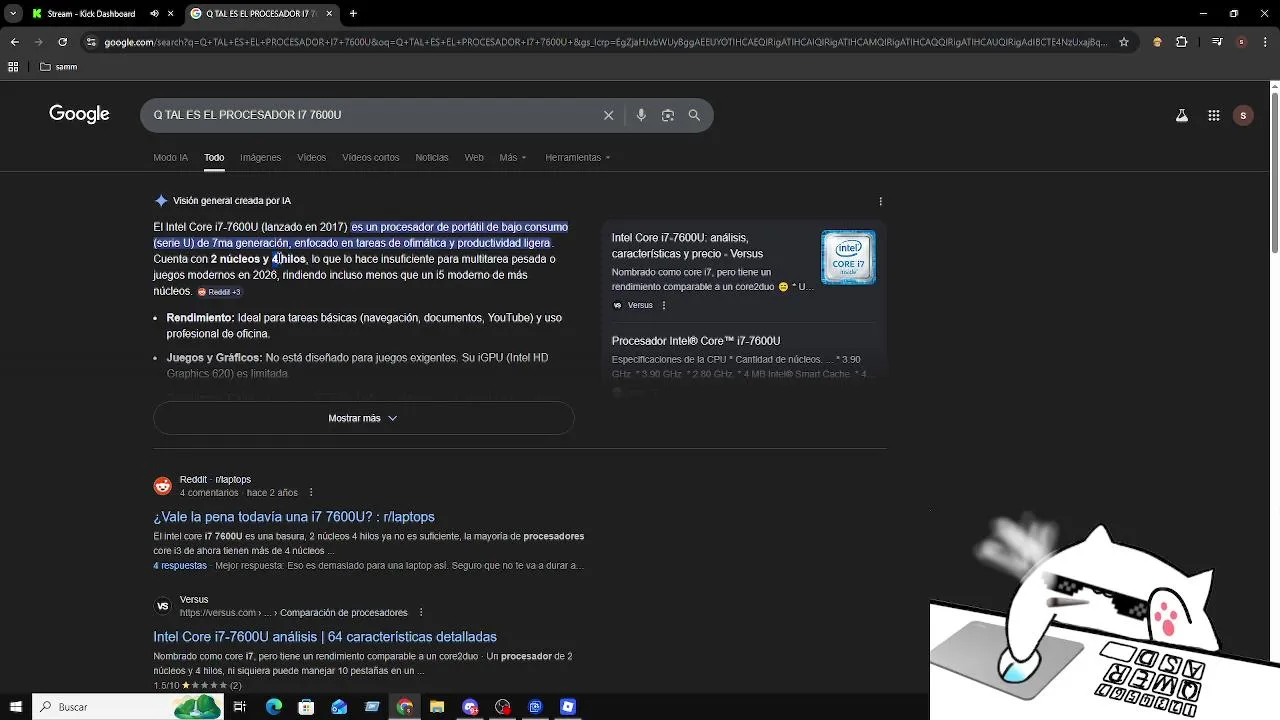Open Roblox from the taskbar
This screenshot has width=1280, height=720.
tap(568, 707)
